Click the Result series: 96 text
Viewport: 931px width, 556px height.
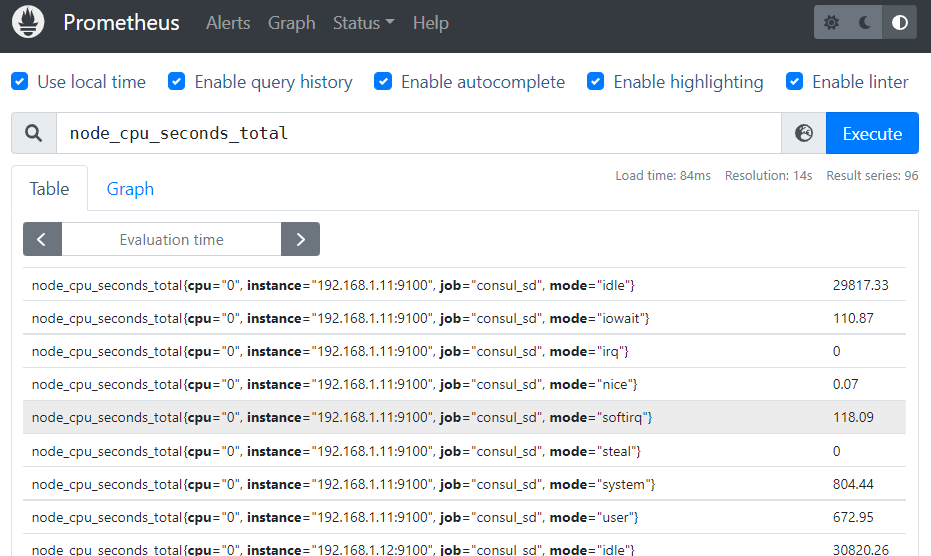872,176
